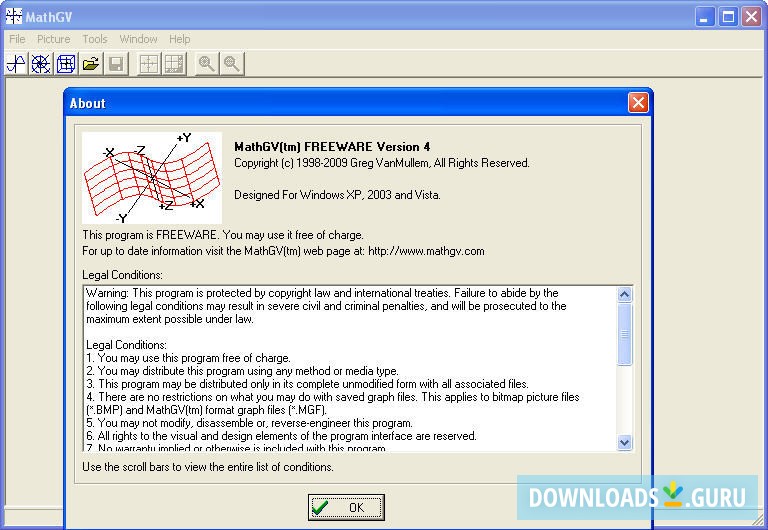Open the Window menu
The width and height of the screenshot is (768, 530).
pyautogui.click(x=138, y=39)
